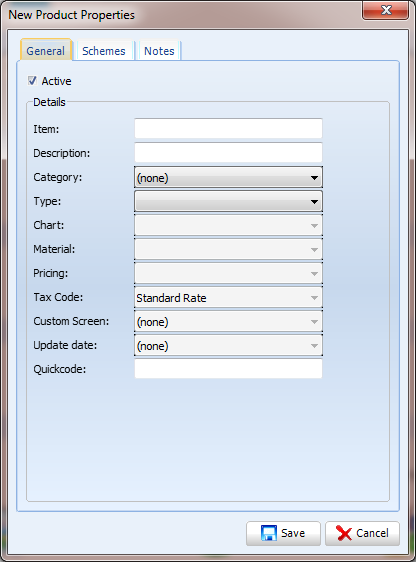Expand the Material dropdown
This screenshot has height=562, width=416.
pyautogui.click(x=228, y=249)
